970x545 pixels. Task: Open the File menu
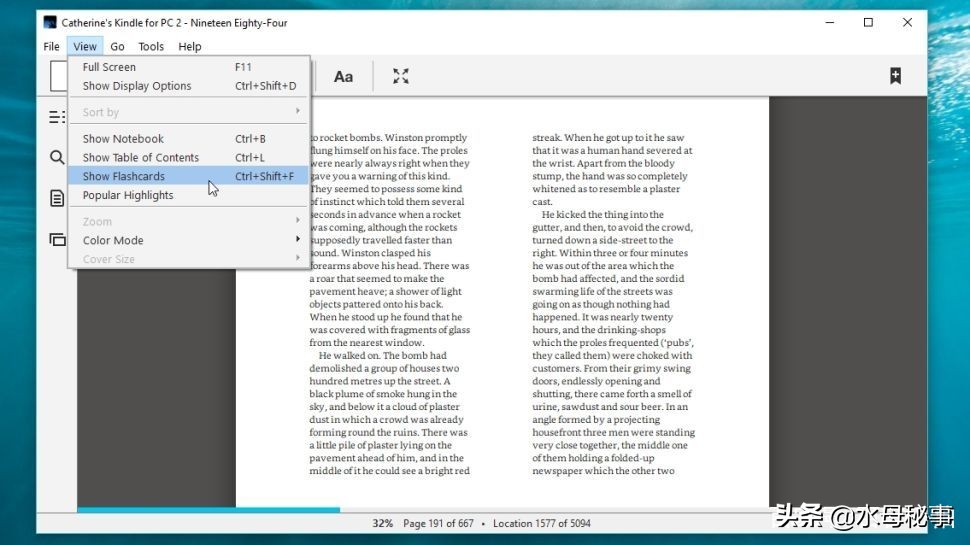coord(51,46)
